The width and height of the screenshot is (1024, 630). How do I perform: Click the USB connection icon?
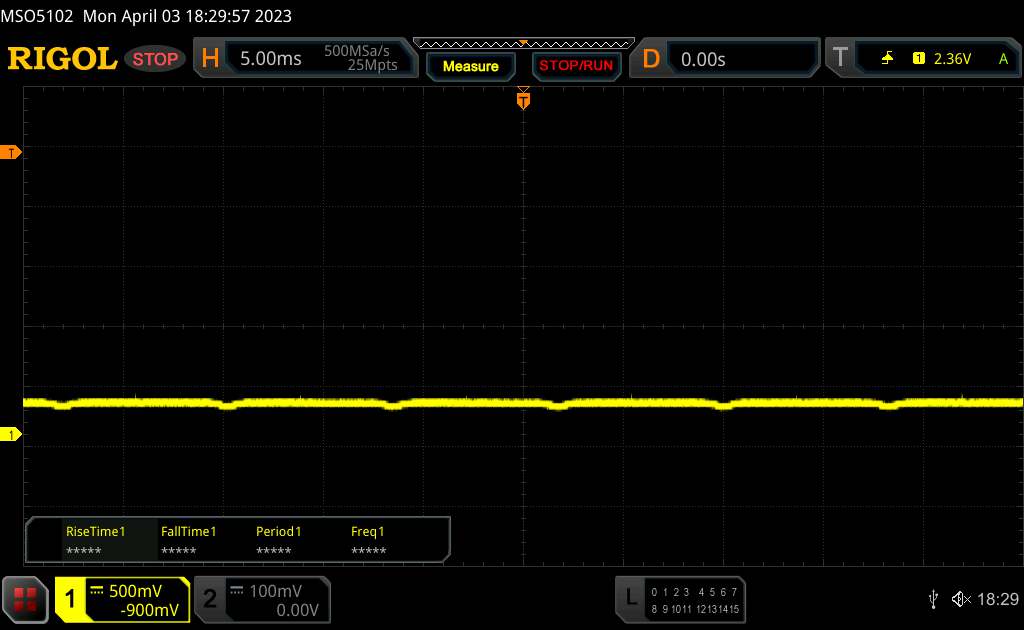coord(933,599)
